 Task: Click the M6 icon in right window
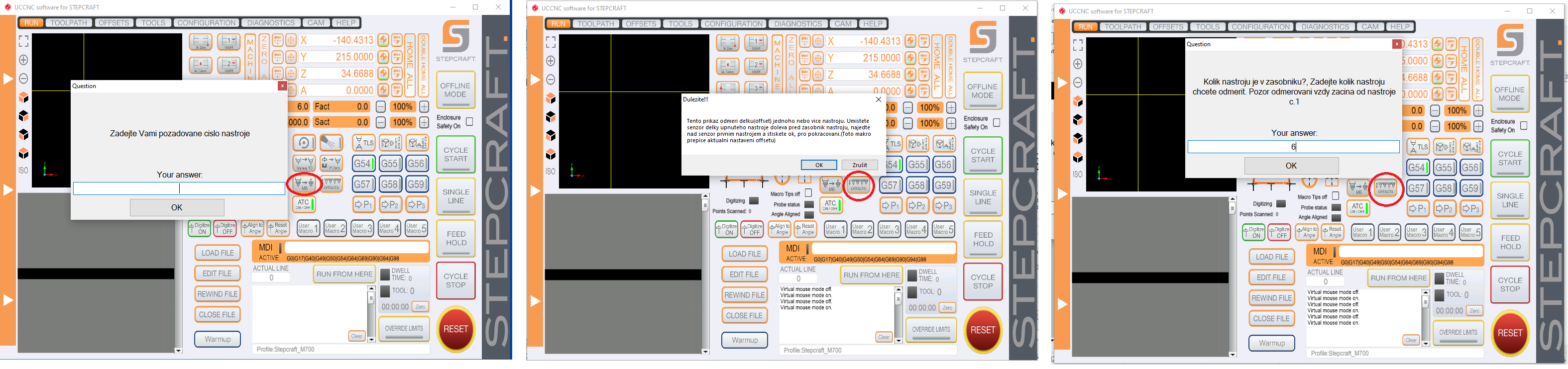(x=1358, y=188)
